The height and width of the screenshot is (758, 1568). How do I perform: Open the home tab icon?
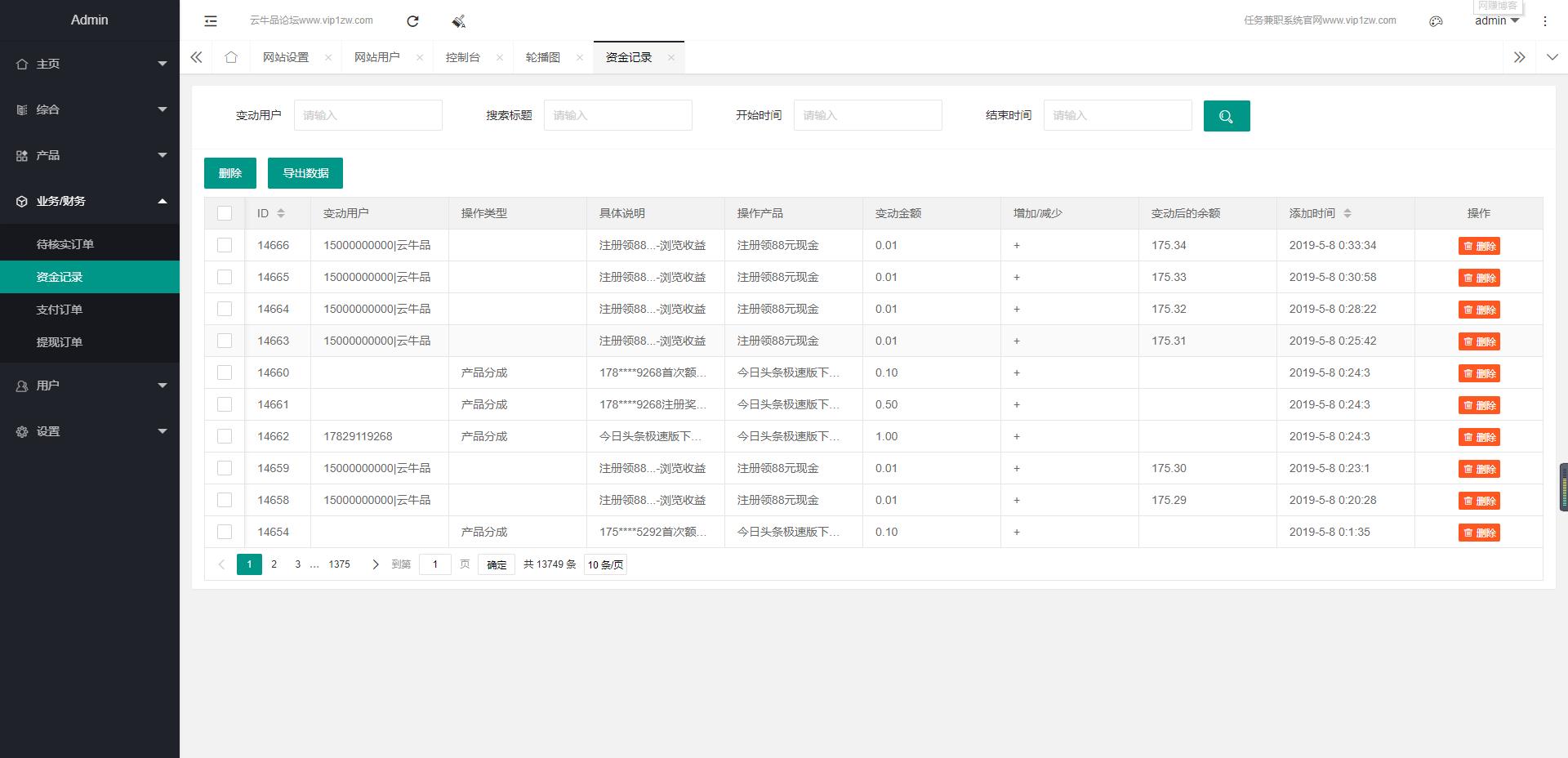coord(231,57)
